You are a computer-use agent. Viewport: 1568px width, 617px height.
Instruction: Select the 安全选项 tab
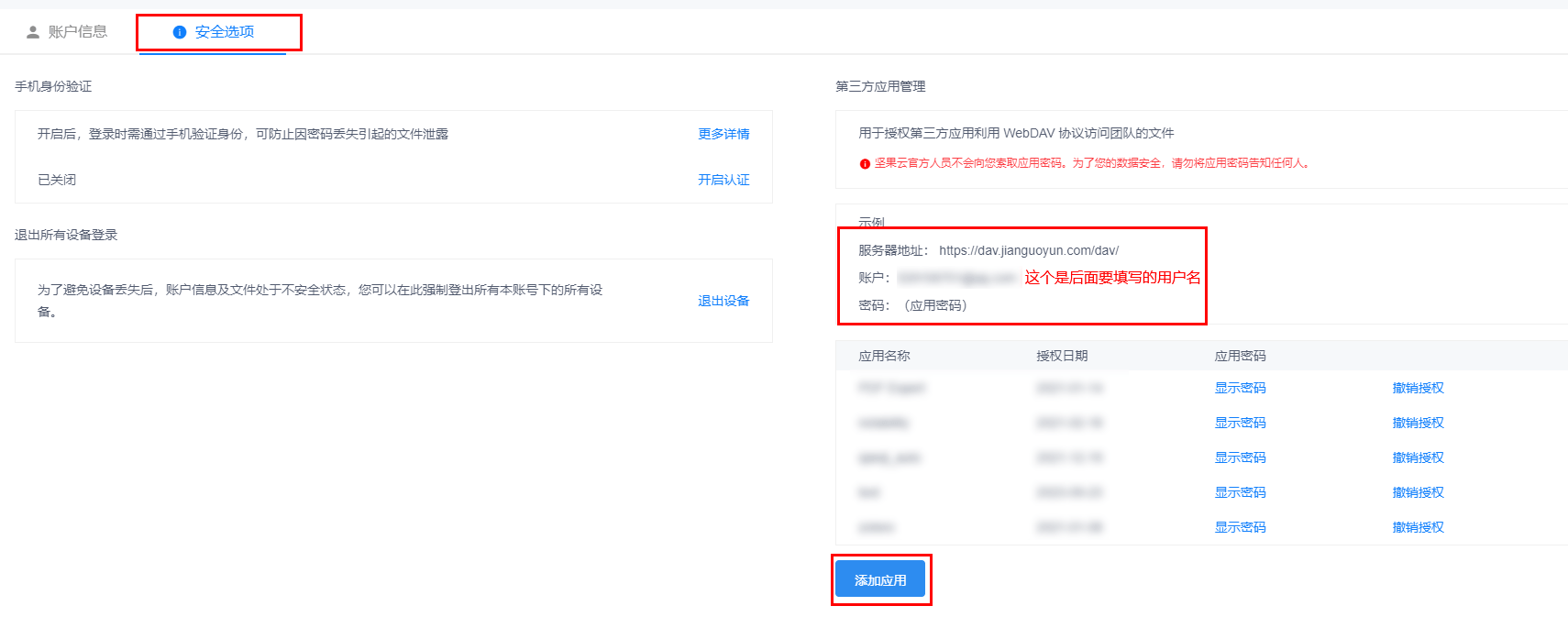click(x=224, y=32)
